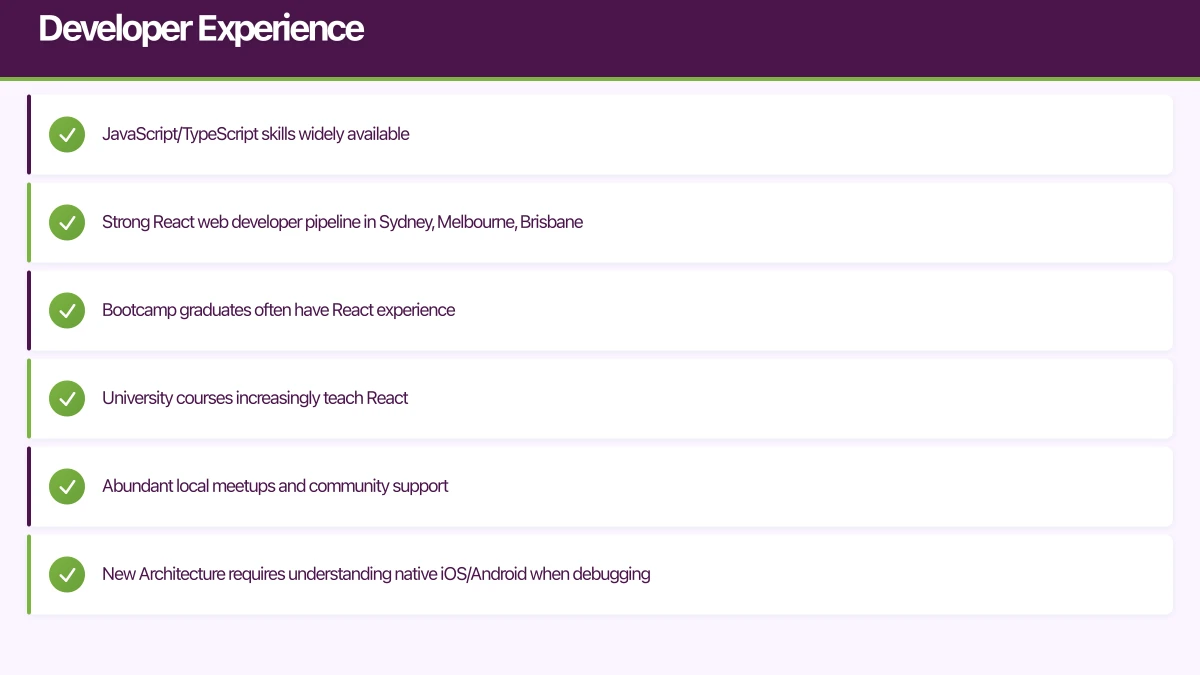
Task: Click the green accent bar on the last card
Action: click(x=29, y=574)
